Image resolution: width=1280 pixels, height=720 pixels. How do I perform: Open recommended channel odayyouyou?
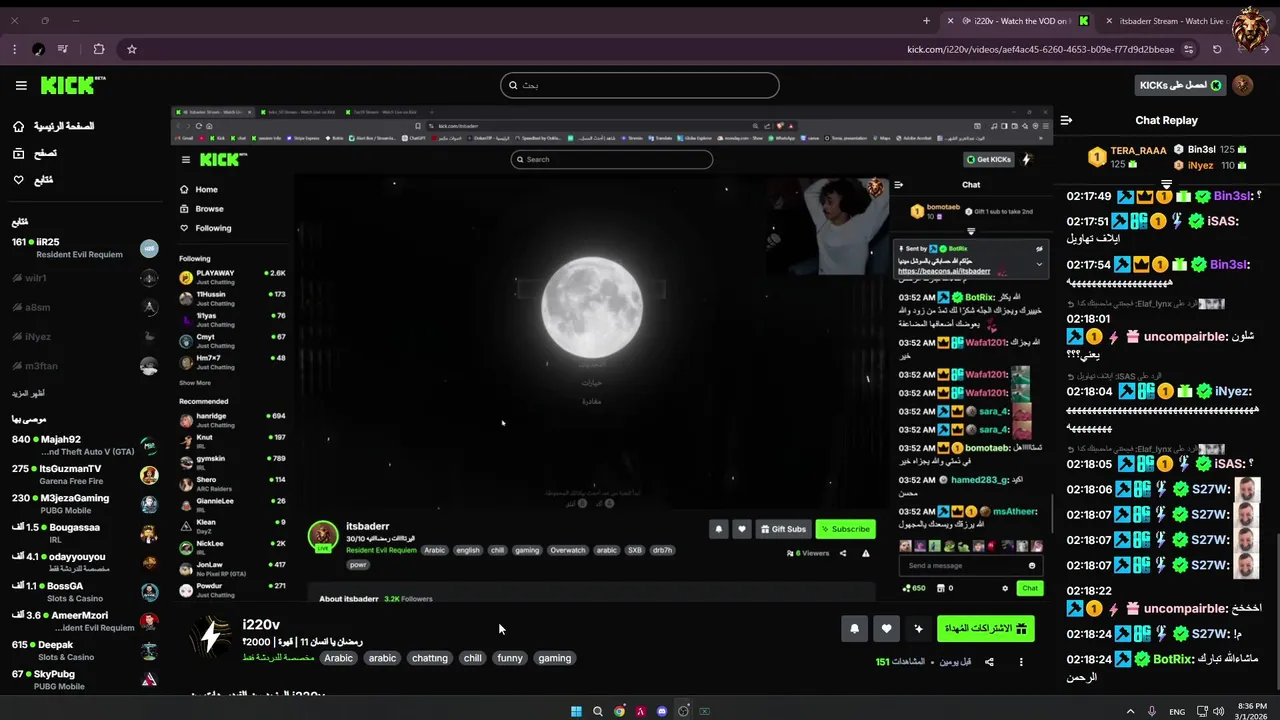pos(84,562)
